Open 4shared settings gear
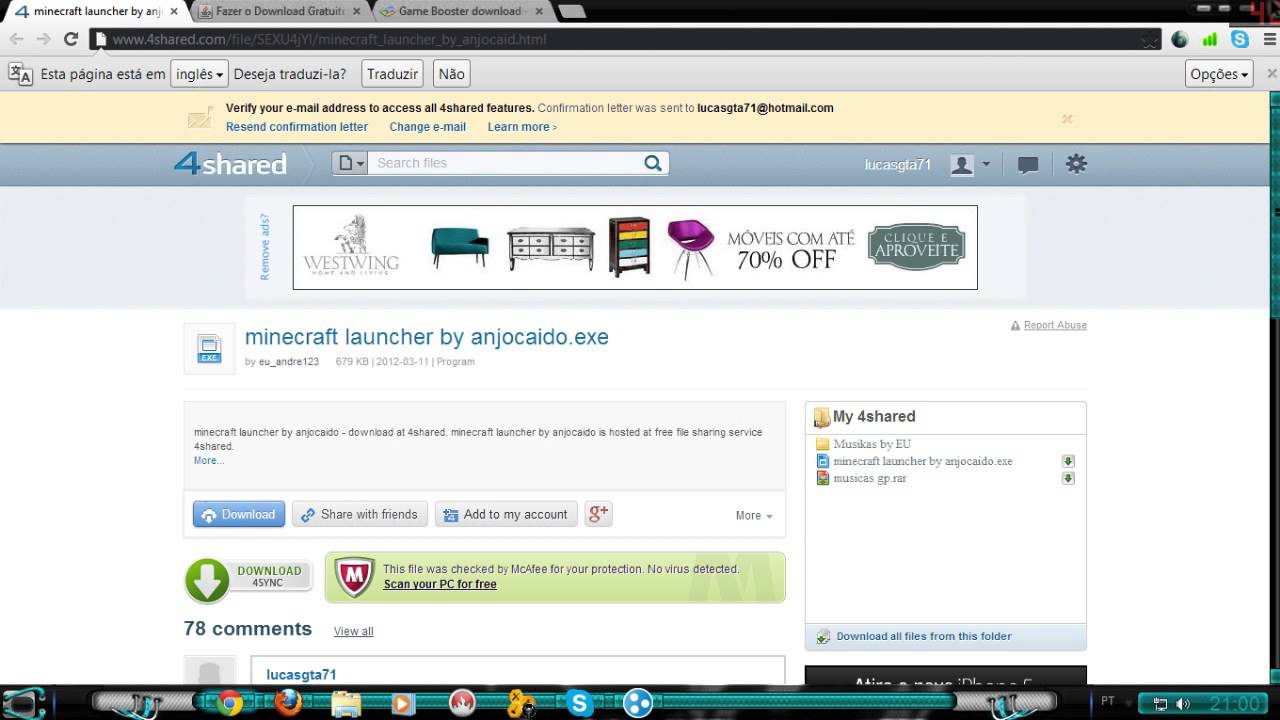The height and width of the screenshot is (720, 1280). 1076,164
